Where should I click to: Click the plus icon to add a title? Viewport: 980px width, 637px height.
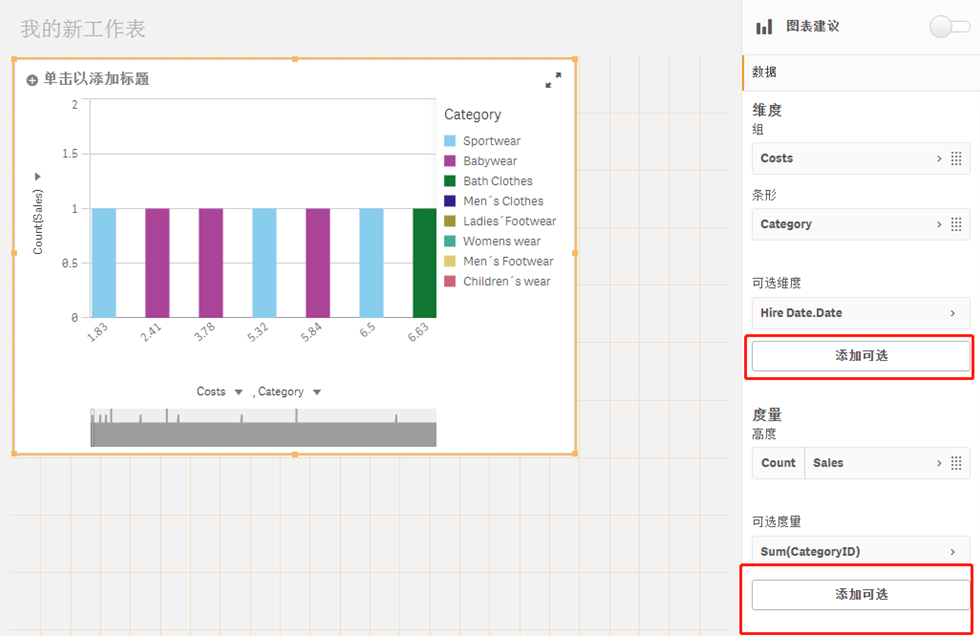click(32, 80)
